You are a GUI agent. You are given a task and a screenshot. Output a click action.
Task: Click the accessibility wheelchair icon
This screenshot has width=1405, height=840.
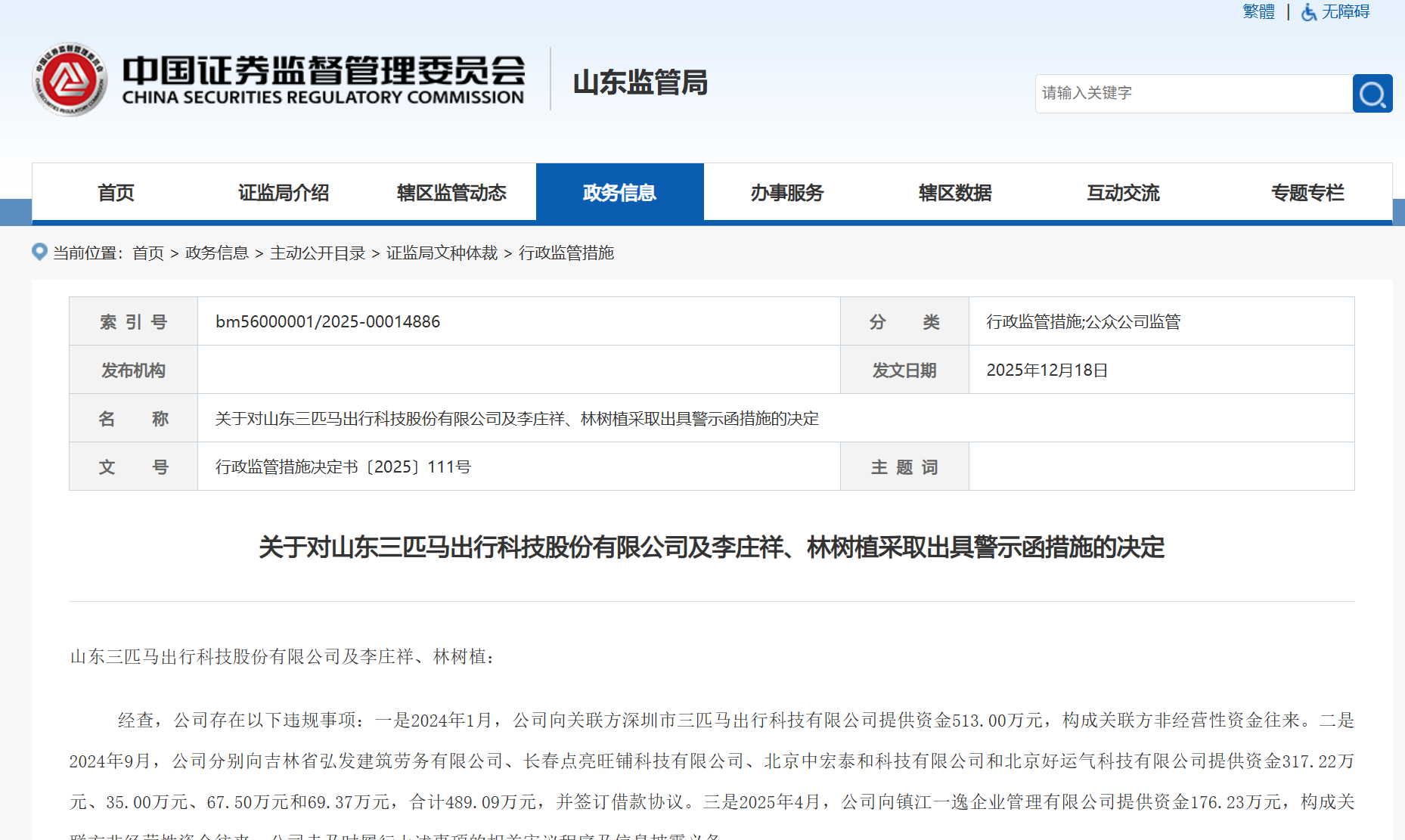pos(1308,12)
